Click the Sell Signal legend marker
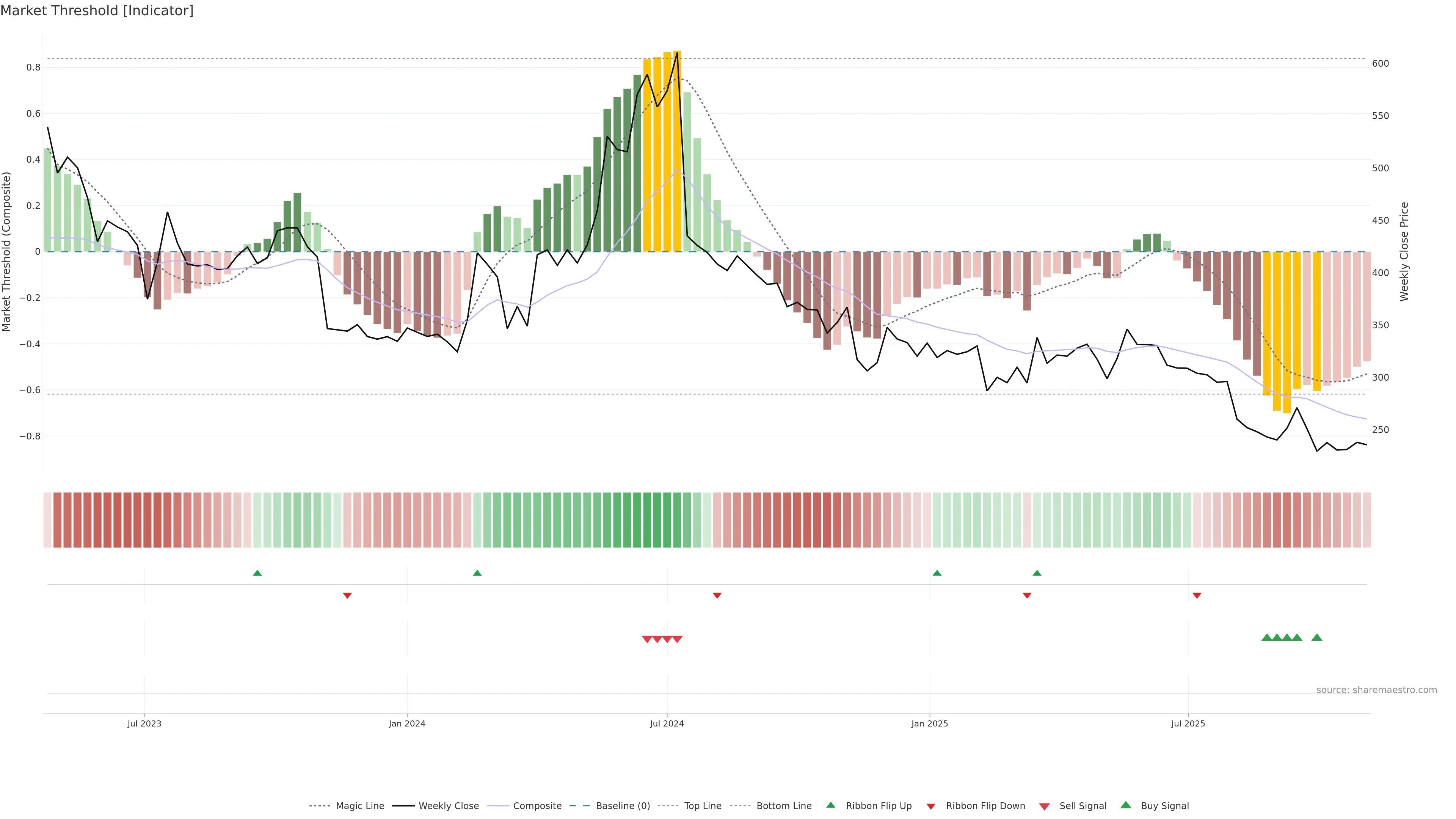 click(1045, 806)
